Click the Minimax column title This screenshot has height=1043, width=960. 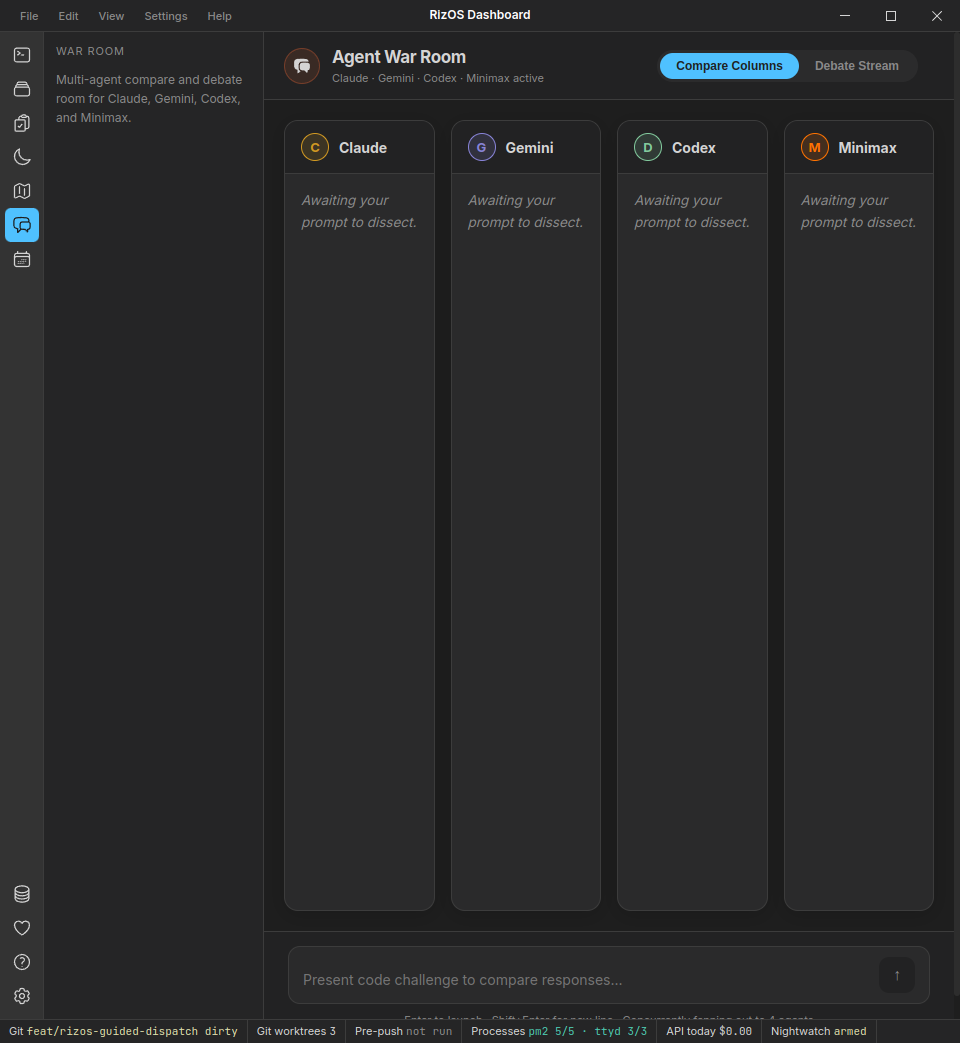867,148
